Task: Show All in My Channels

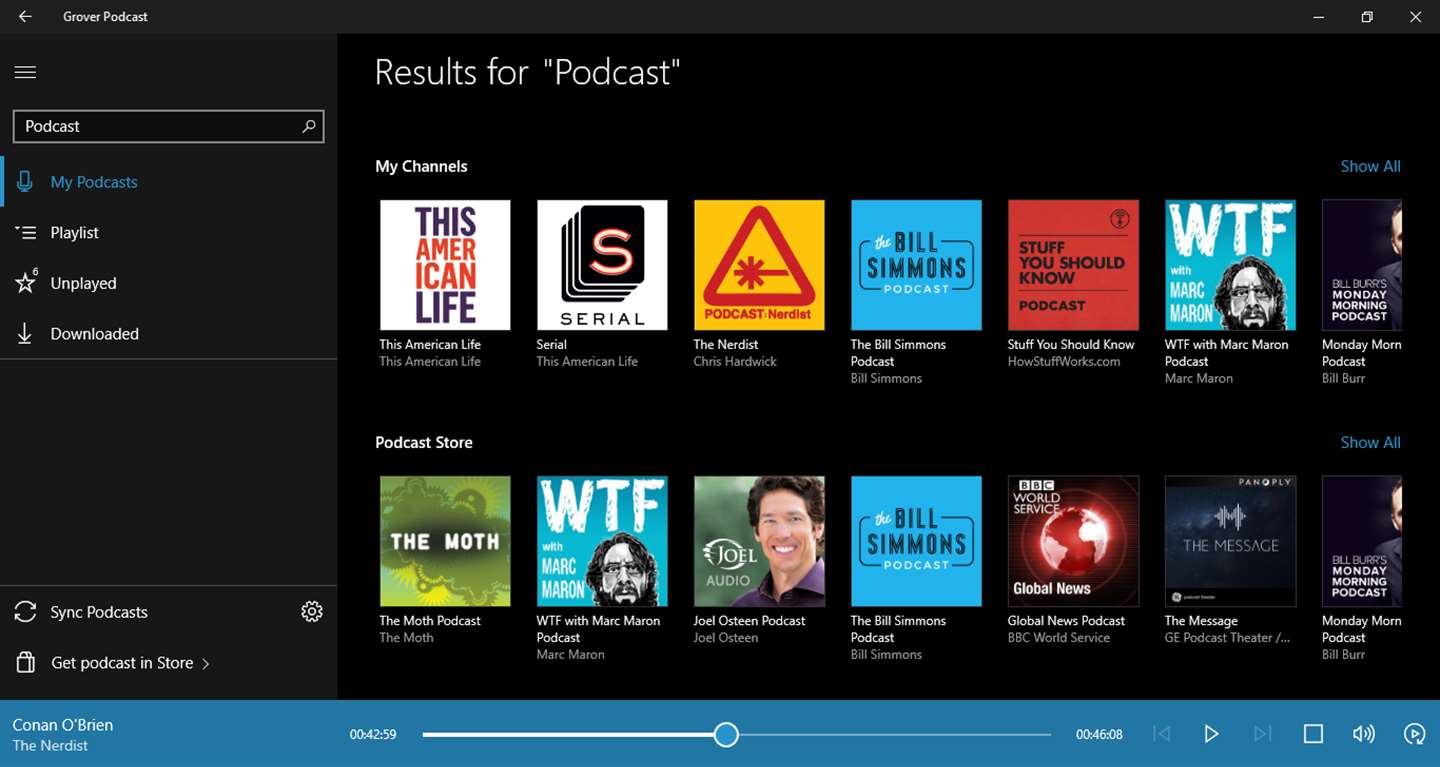Action: 1370,166
